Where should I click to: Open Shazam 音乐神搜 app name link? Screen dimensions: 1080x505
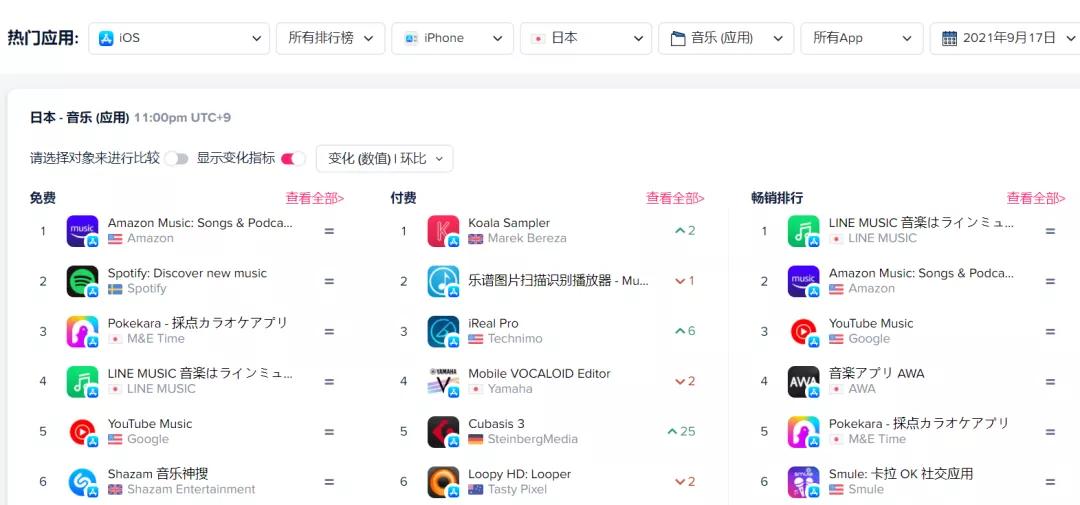pyautogui.click(x=158, y=474)
